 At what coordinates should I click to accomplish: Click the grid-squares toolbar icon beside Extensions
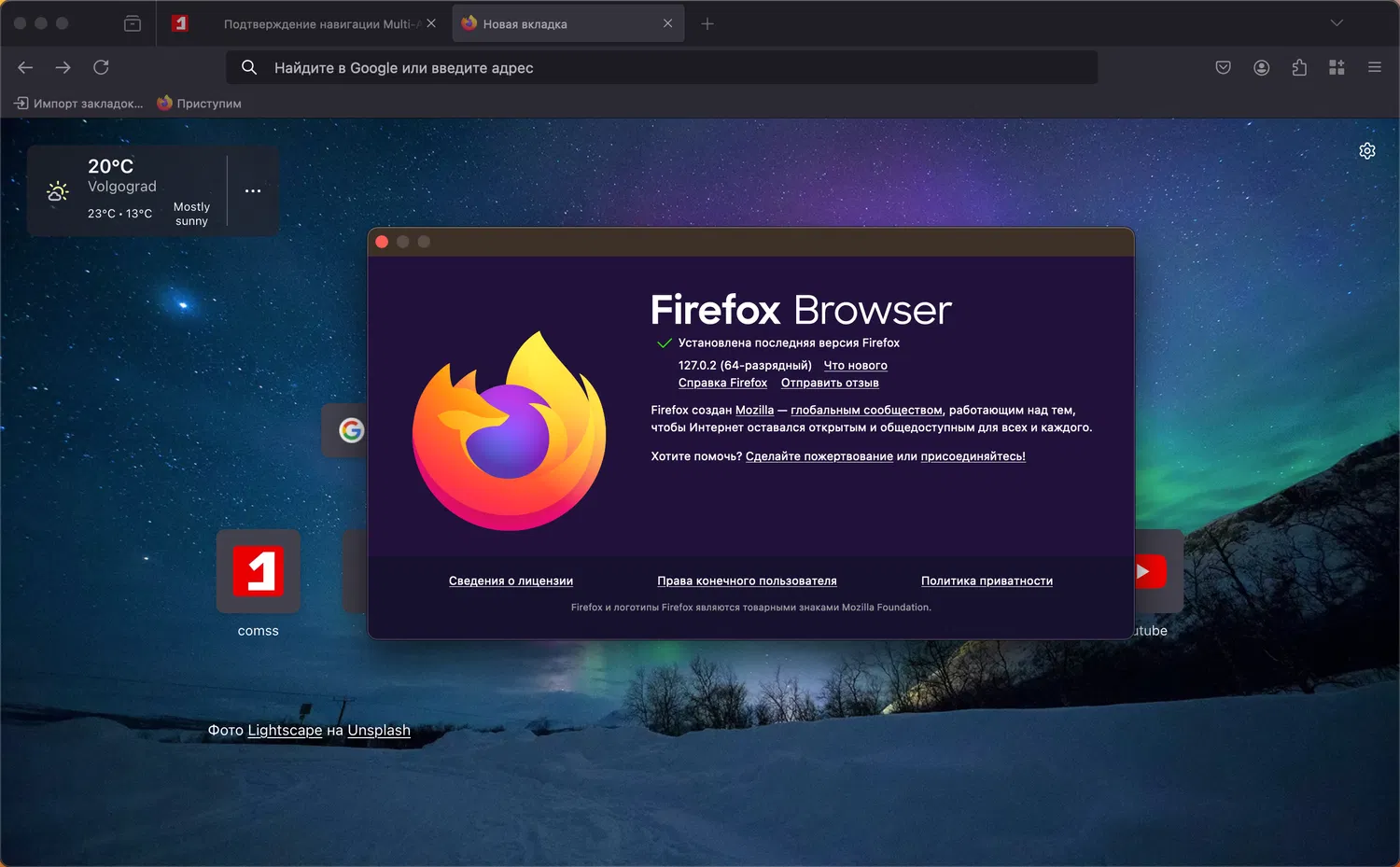[1337, 67]
